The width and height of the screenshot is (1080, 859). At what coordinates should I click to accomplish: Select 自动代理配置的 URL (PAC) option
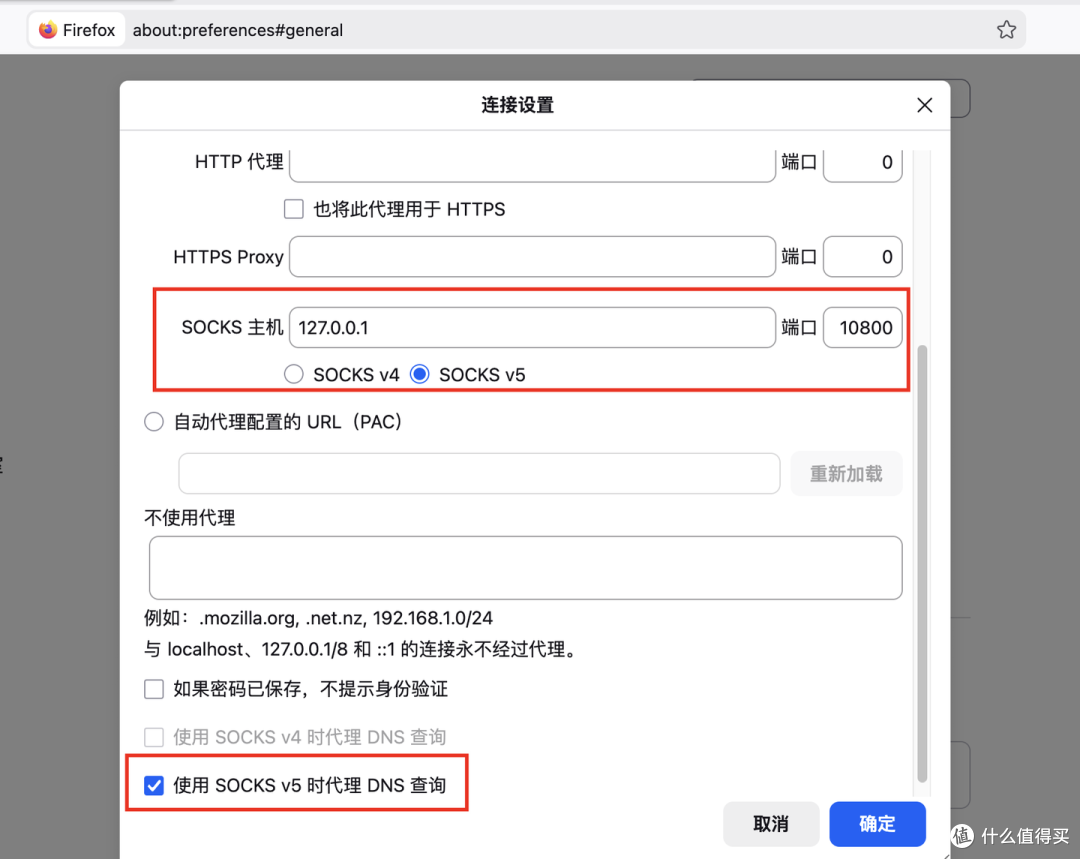tap(154, 421)
